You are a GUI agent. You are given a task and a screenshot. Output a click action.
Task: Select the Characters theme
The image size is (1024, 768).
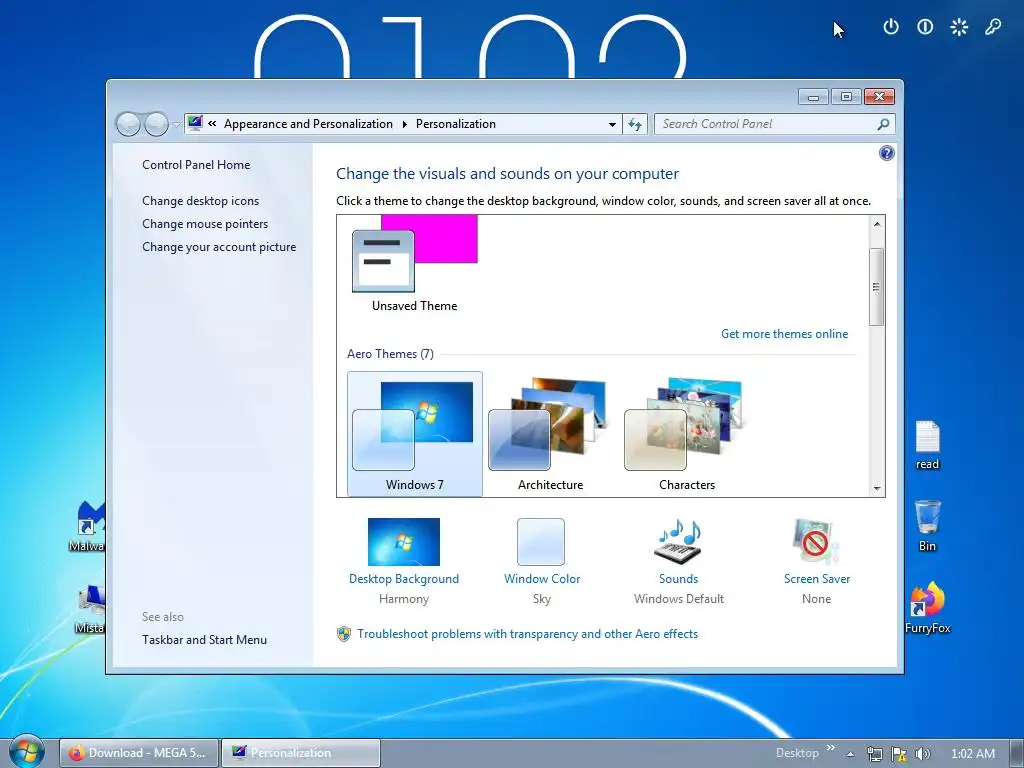(686, 434)
